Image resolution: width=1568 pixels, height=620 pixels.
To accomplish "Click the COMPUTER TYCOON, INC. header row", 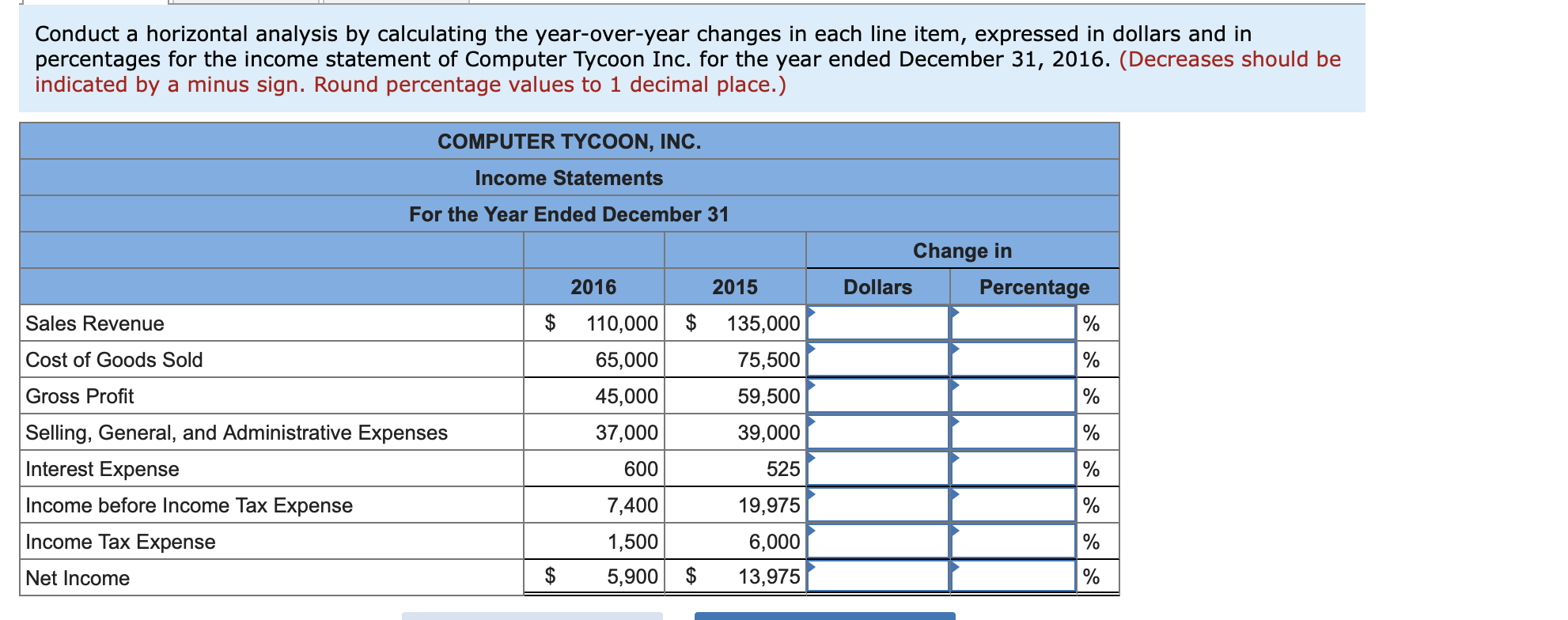I will point(568,142).
